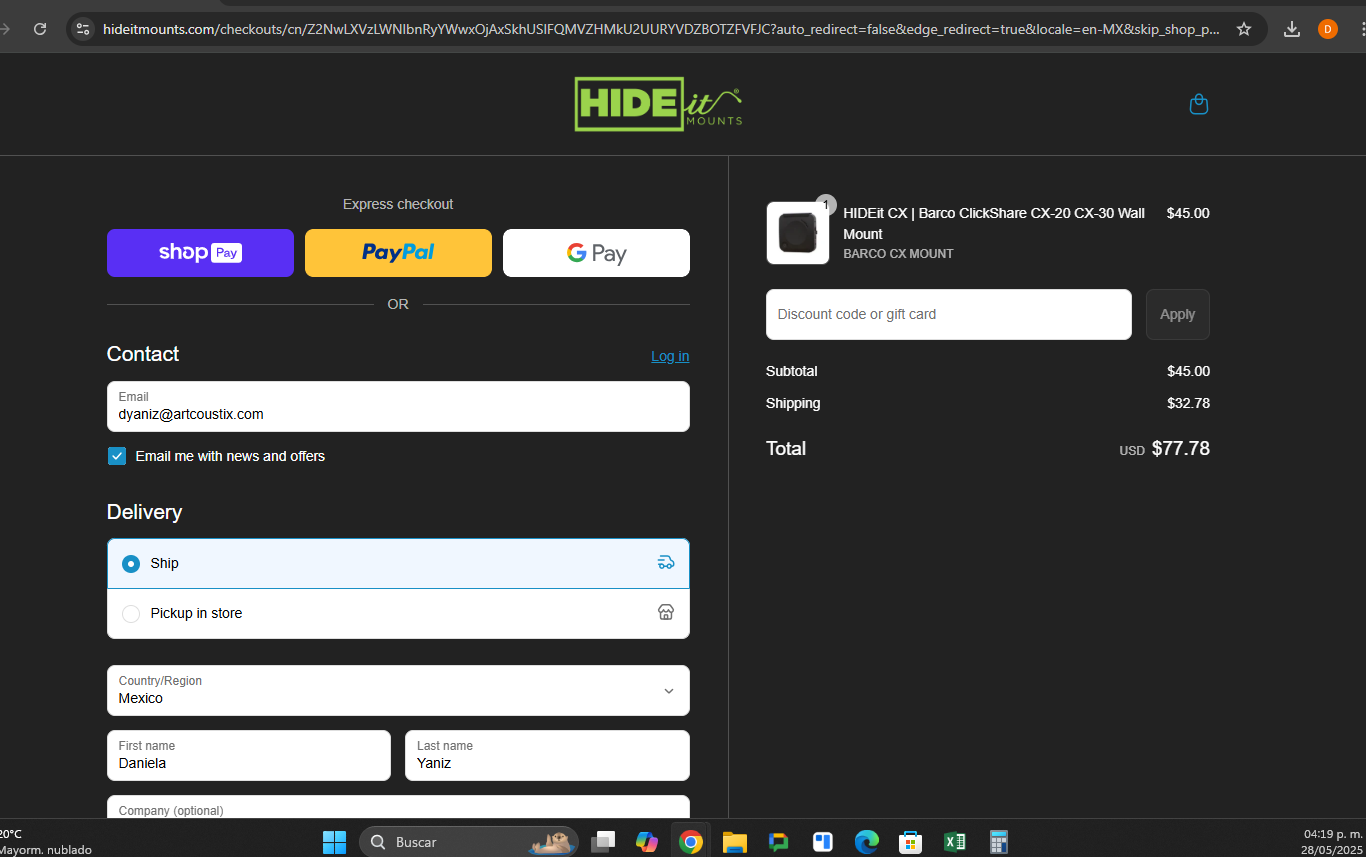Screen dimensions: 1366x857
Task: Open Trello app on taskbar
Action: (x=823, y=842)
